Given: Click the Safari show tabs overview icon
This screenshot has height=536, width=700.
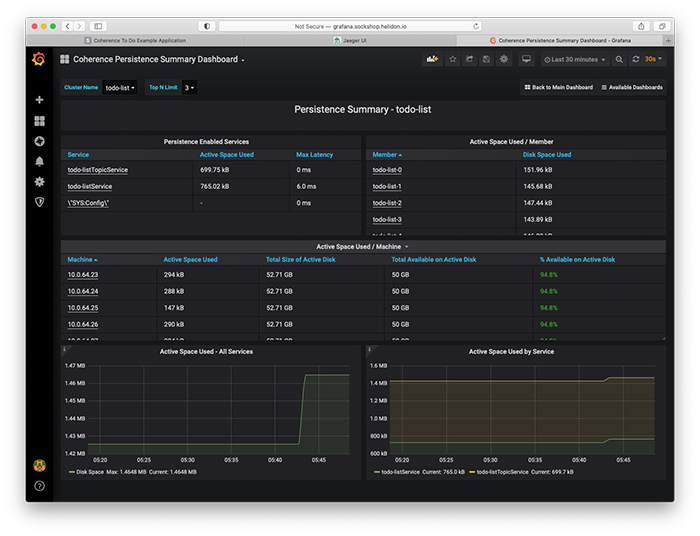Looking at the screenshot, I should 662,26.
